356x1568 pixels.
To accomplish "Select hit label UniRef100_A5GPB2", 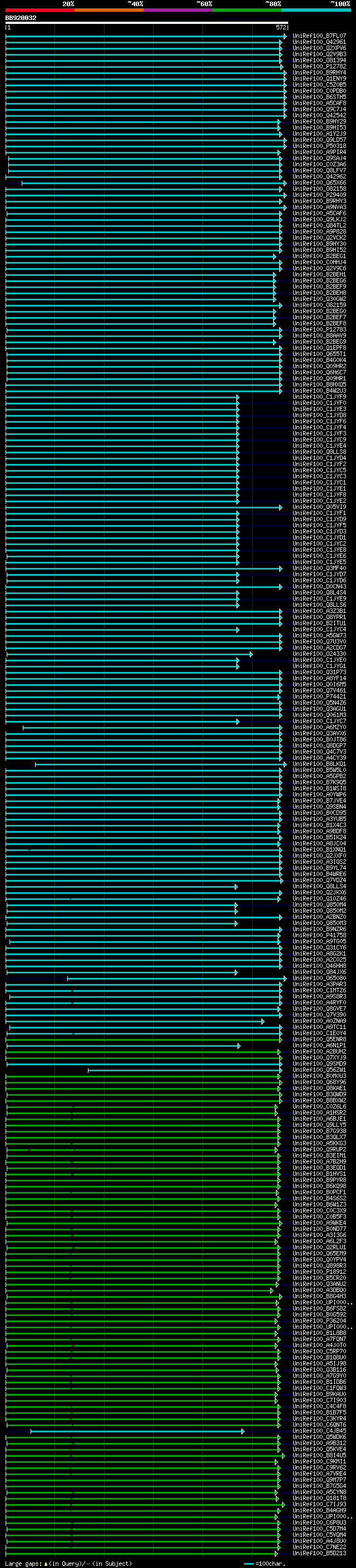I will (x=319, y=776).
